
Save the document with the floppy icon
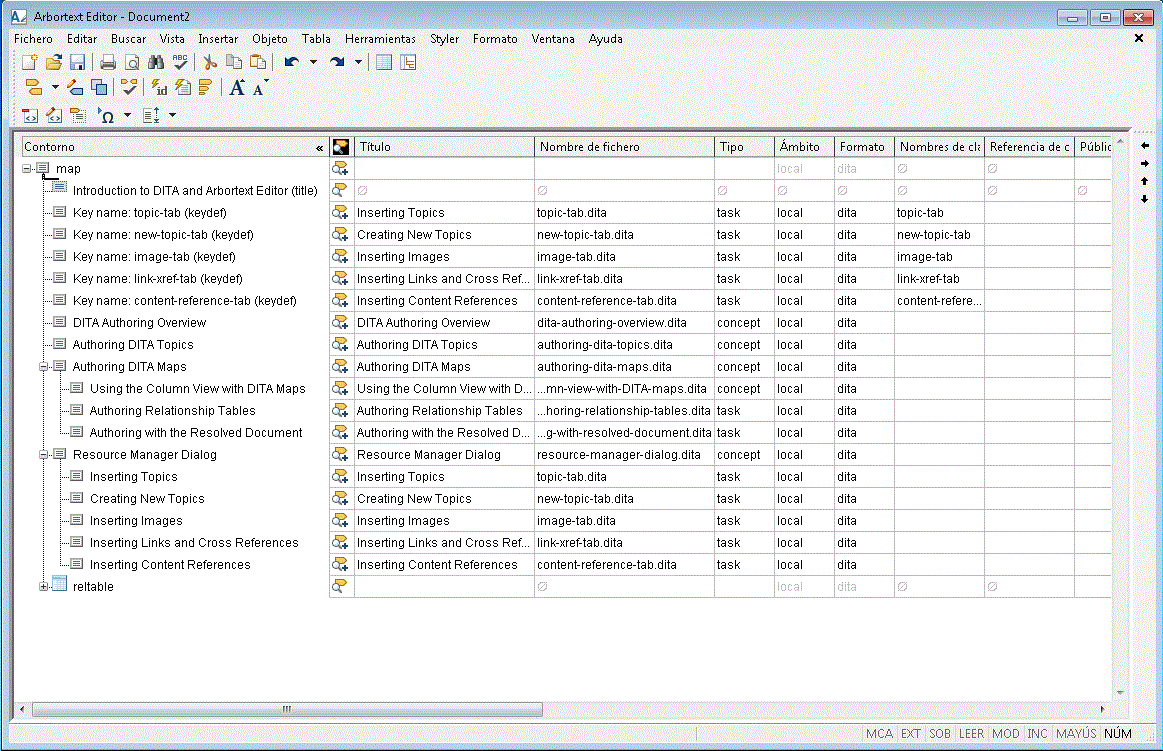pos(77,62)
